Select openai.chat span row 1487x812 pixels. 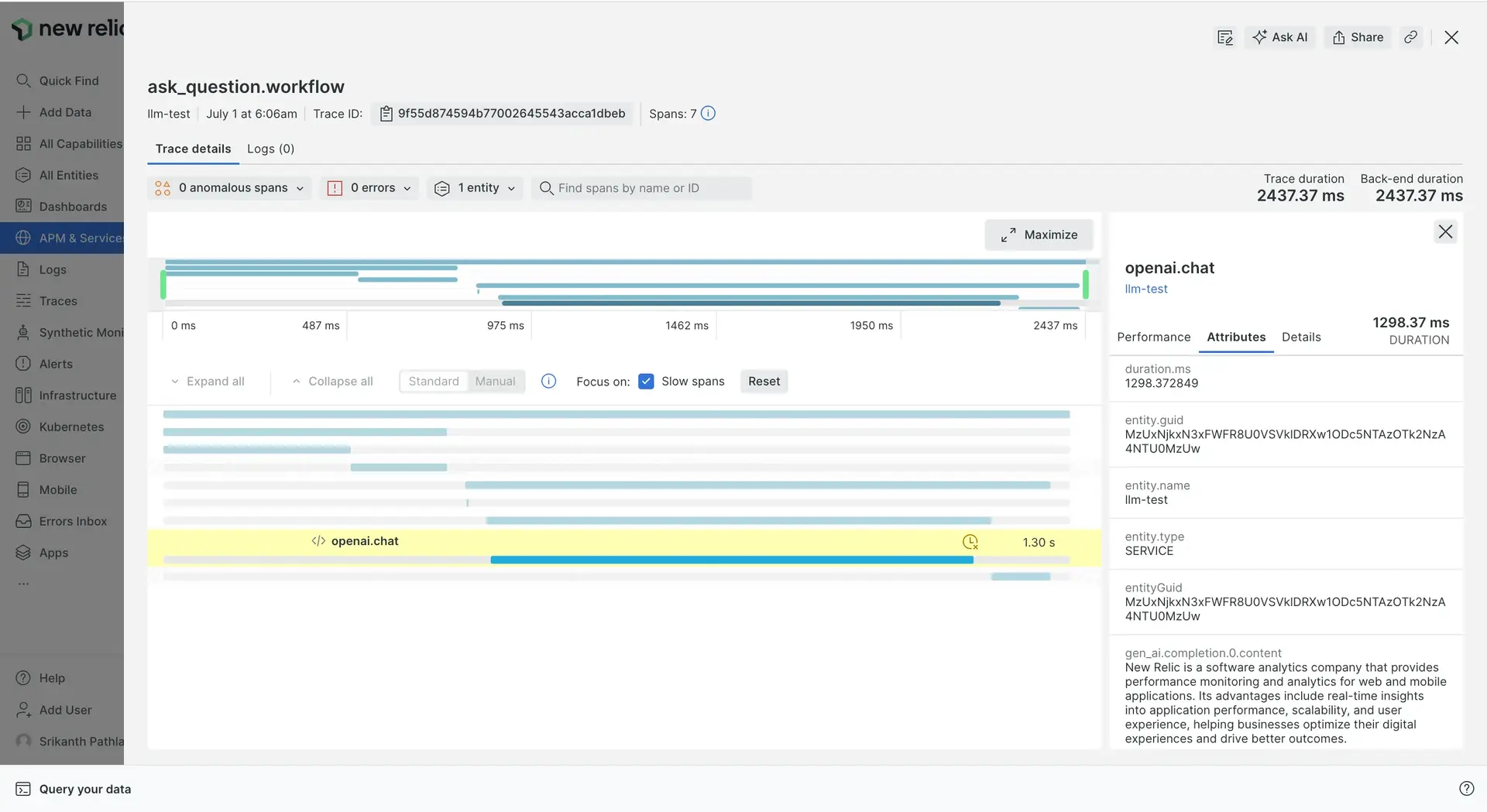click(624, 547)
